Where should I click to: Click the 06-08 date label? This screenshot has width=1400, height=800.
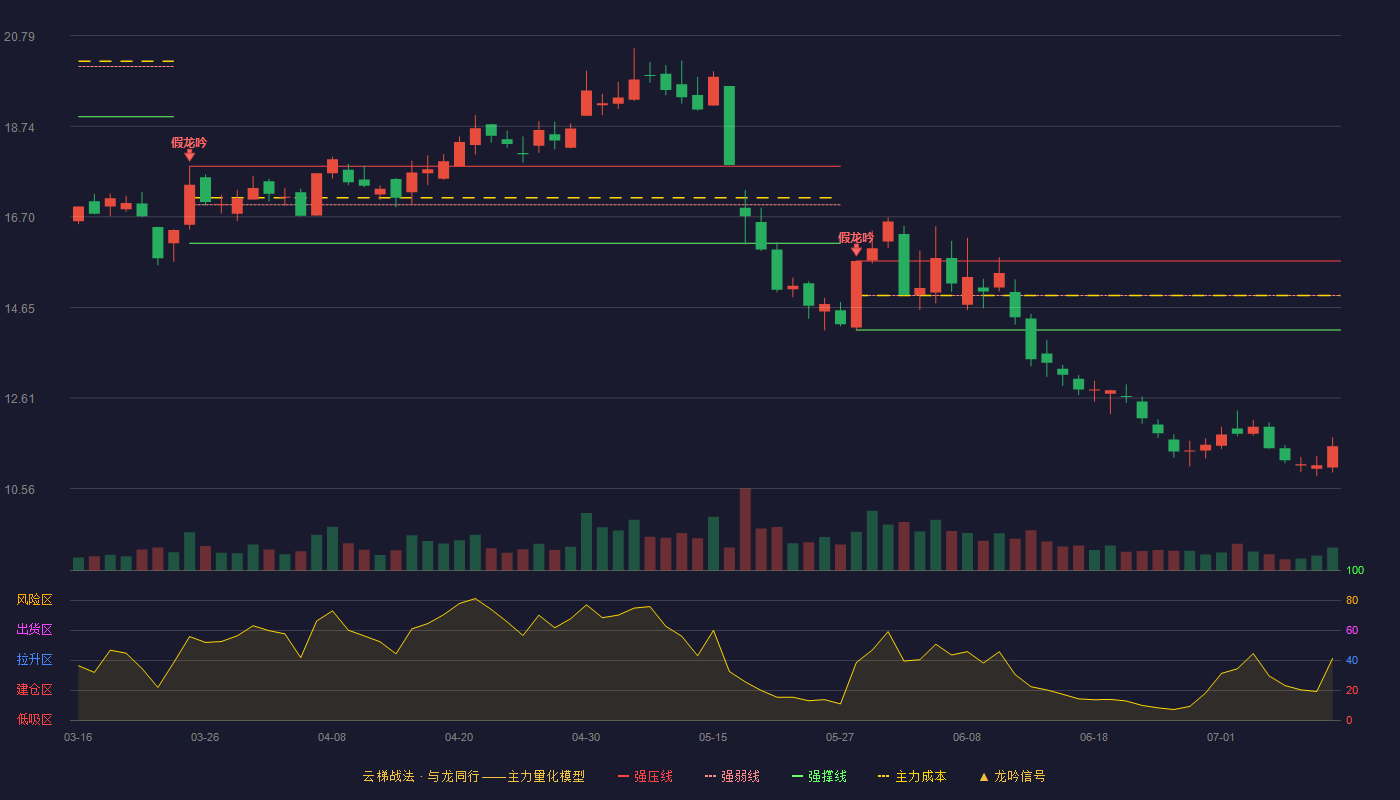tap(967, 737)
